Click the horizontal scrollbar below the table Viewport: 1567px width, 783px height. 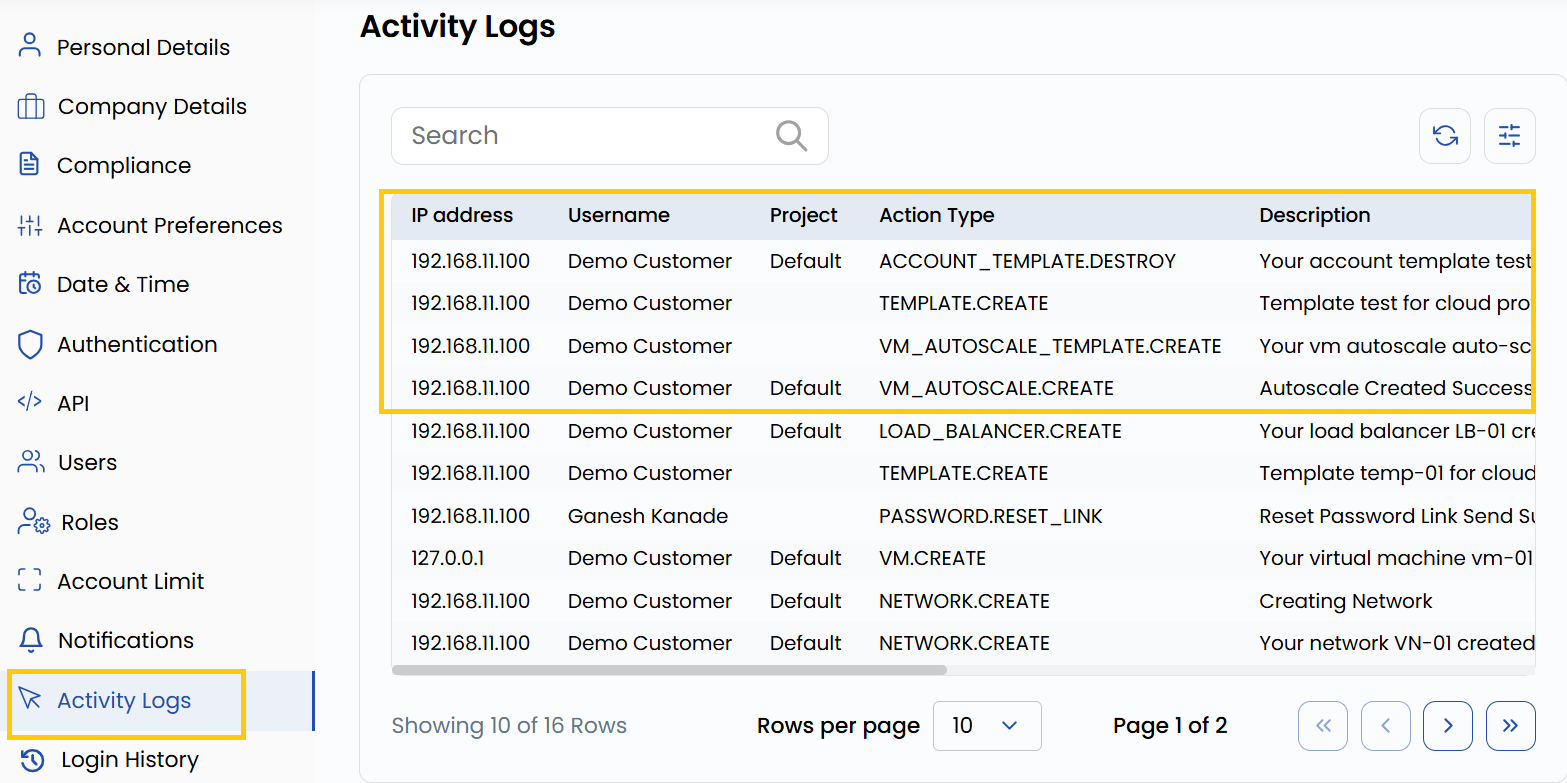pyautogui.click(x=670, y=672)
